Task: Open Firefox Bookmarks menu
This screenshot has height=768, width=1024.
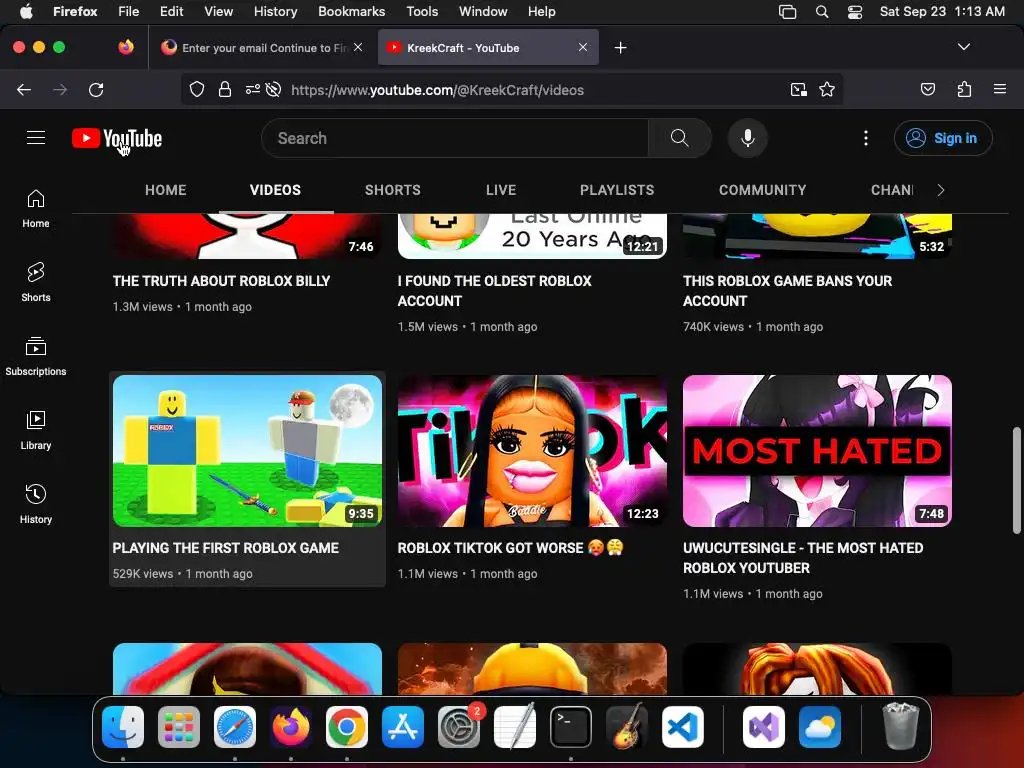Action: [351, 12]
